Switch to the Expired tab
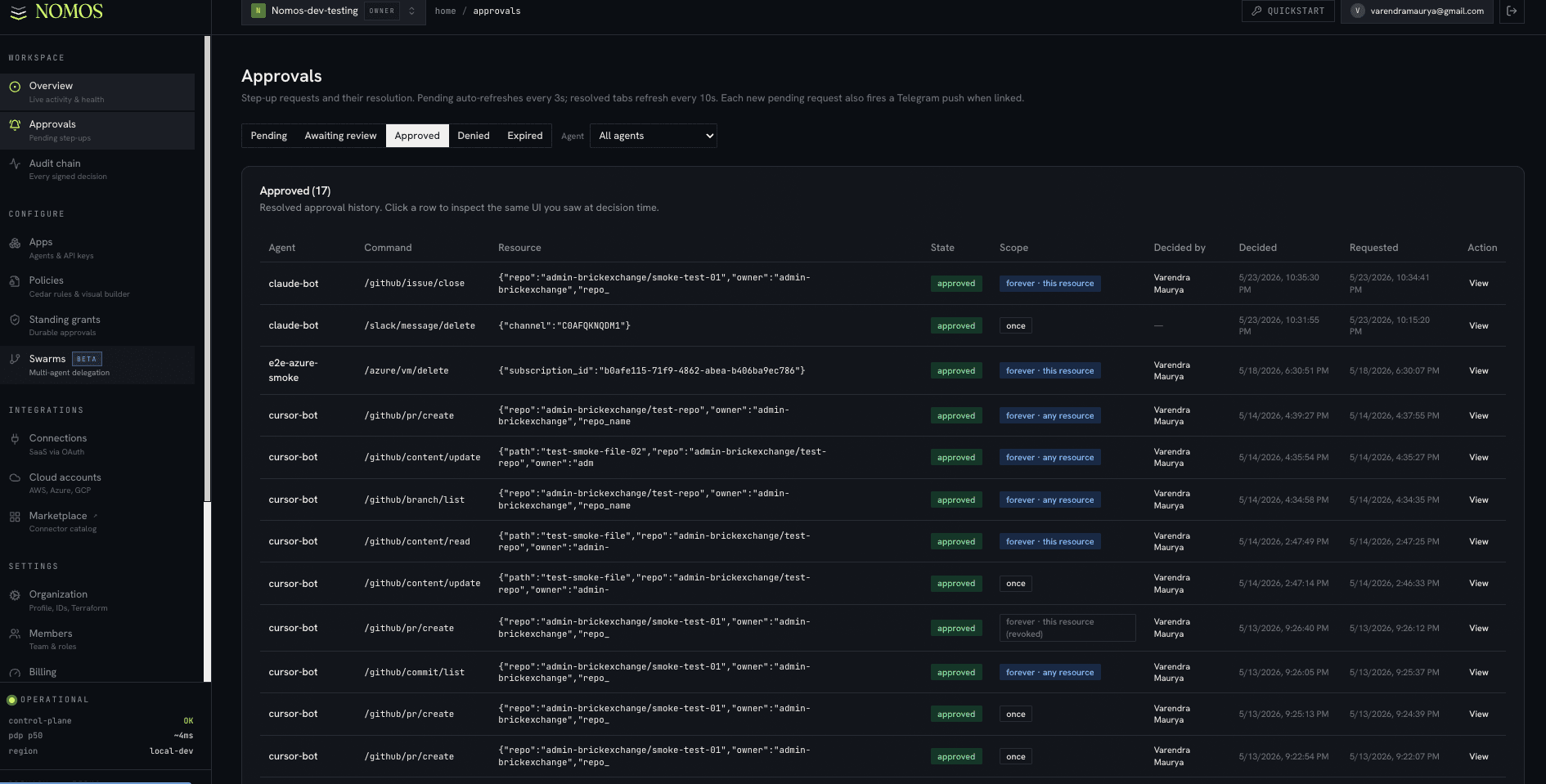Screen dimensions: 1546x784 pyautogui.click(x=525, y=136)
